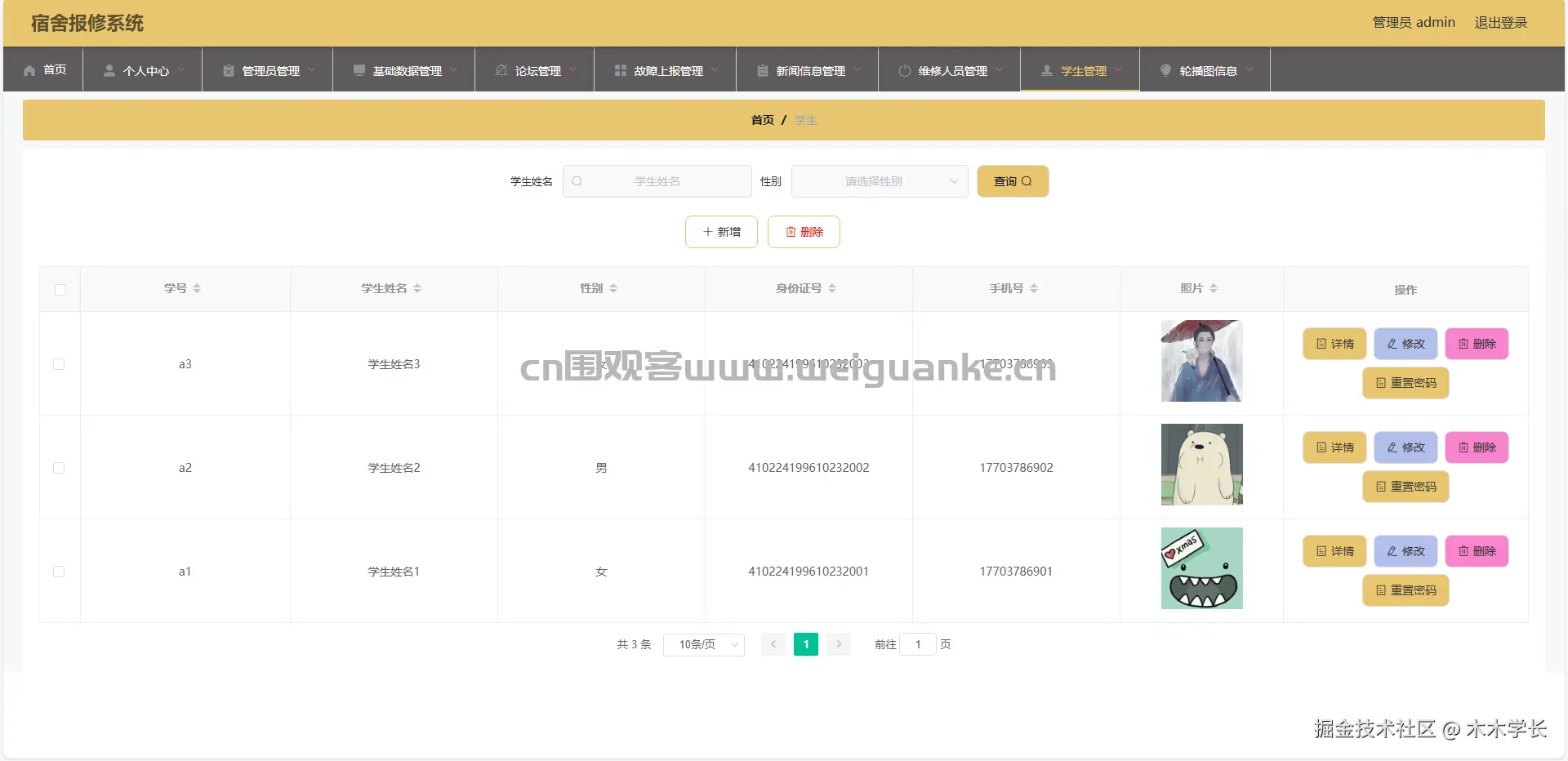1568x761 pixels.
Task: Click 重置密码 button for student a3
Action: (x=1405, y=383)
